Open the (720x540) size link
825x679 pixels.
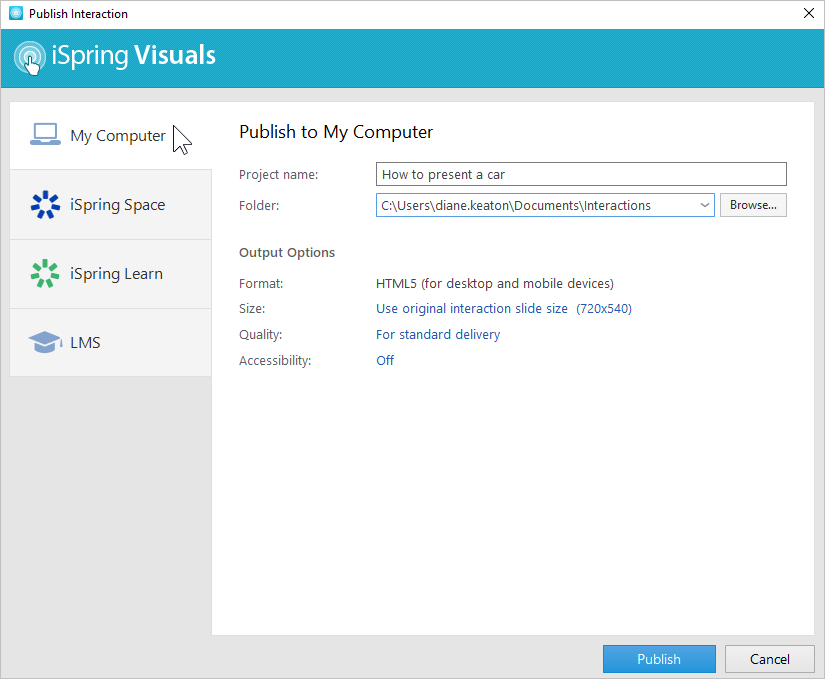click(x=603, y=309)
